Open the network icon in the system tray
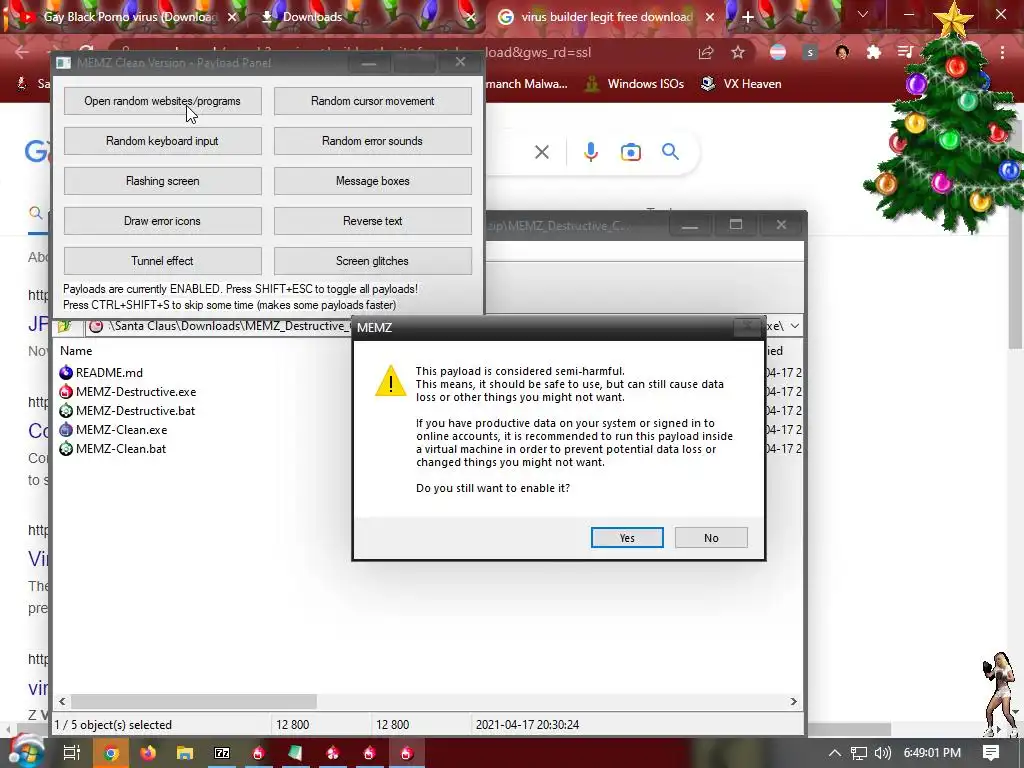Viewport: 1024px width, 768px height. (x=859, y=753)
